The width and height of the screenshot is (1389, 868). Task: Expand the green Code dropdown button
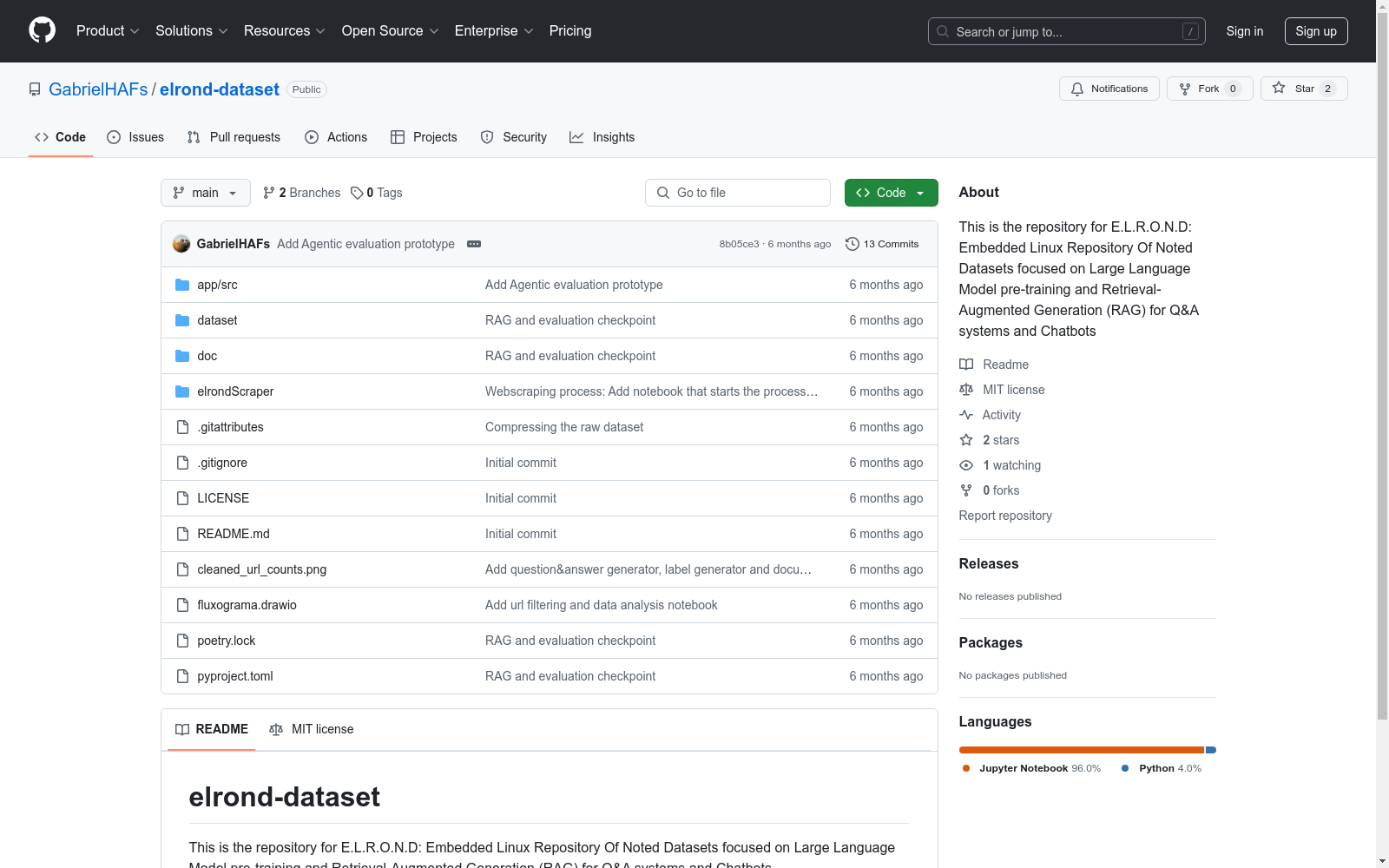891,193
